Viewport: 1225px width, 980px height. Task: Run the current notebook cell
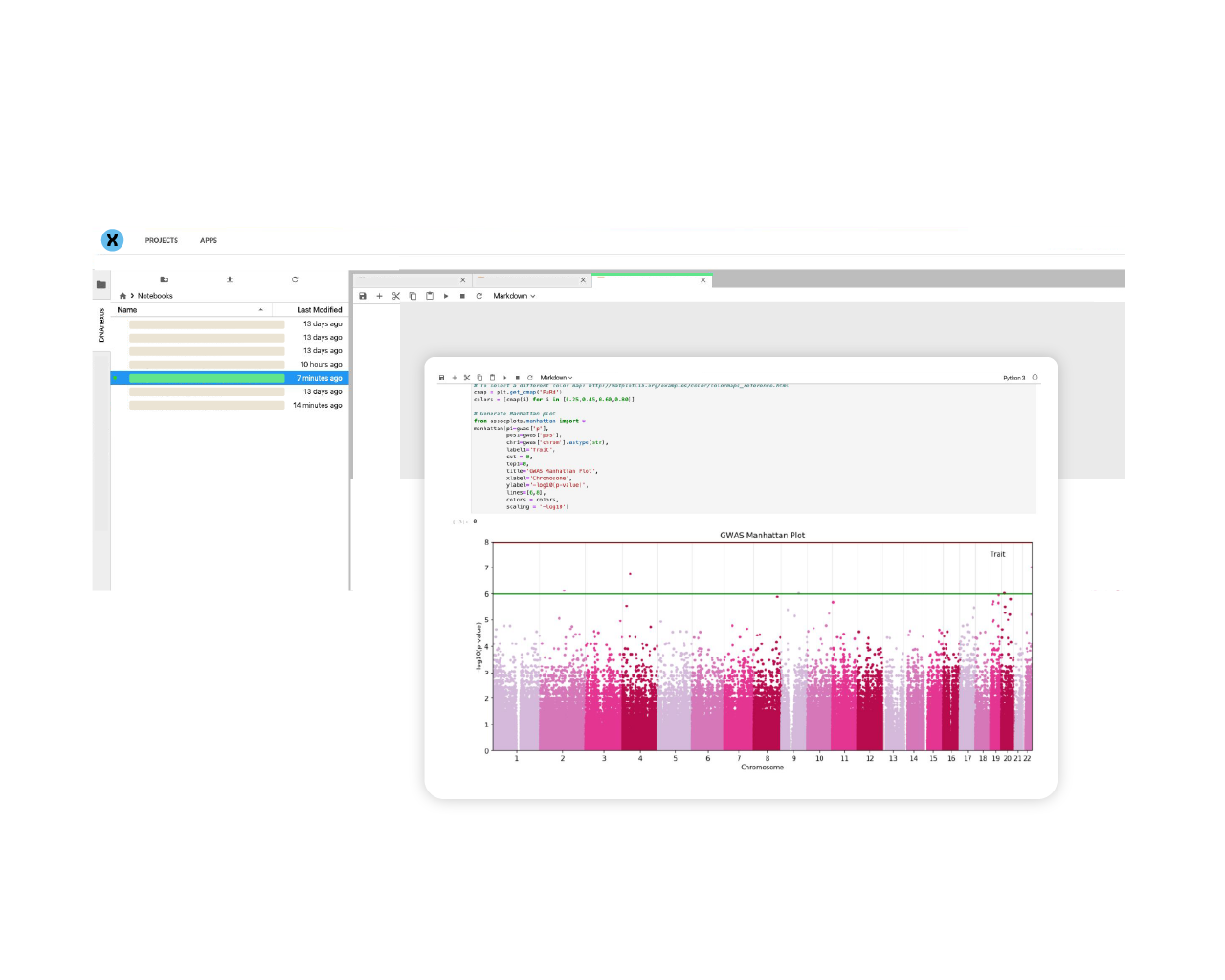[x=505, y=377]
